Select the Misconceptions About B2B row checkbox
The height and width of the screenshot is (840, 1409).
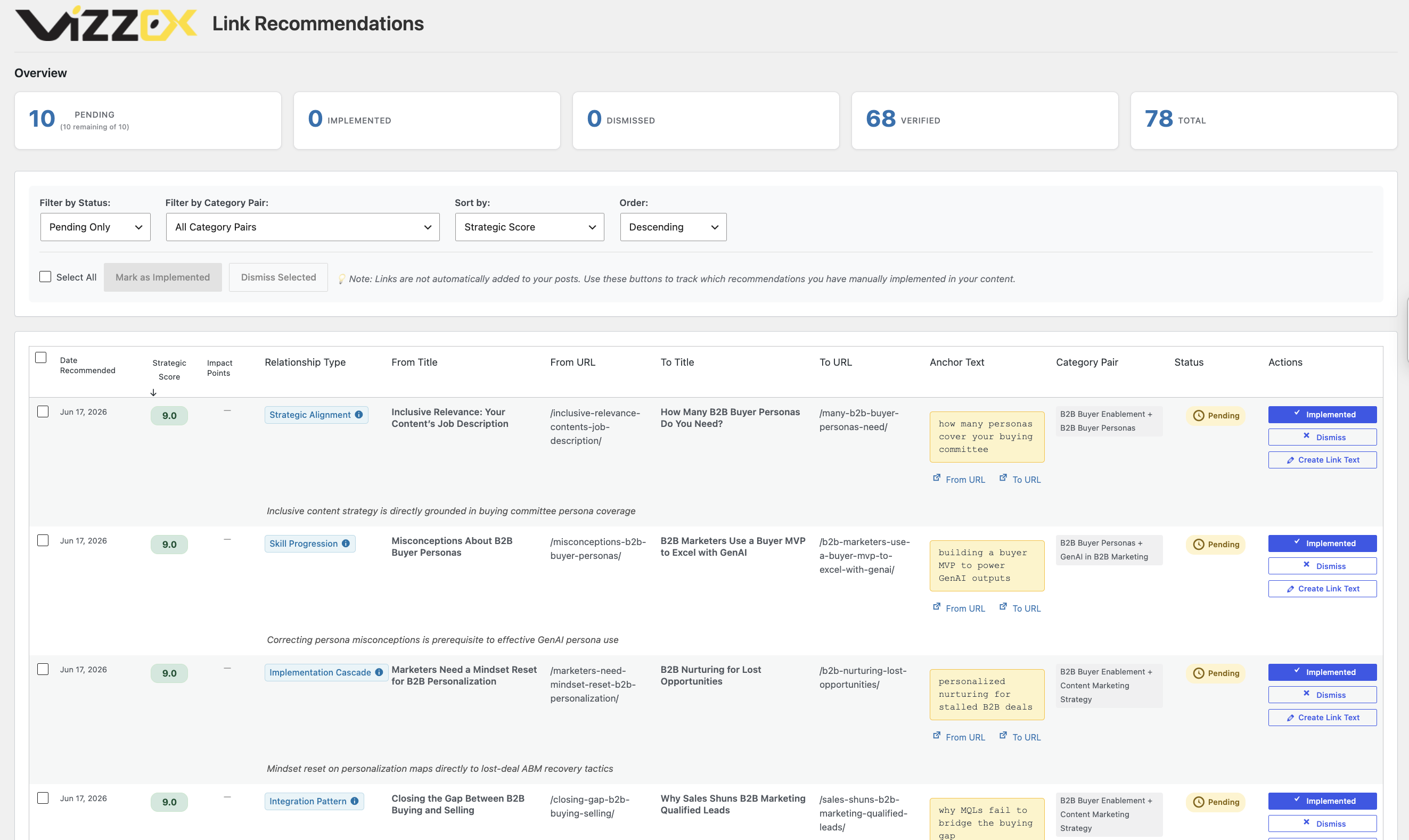coord(43,540)
